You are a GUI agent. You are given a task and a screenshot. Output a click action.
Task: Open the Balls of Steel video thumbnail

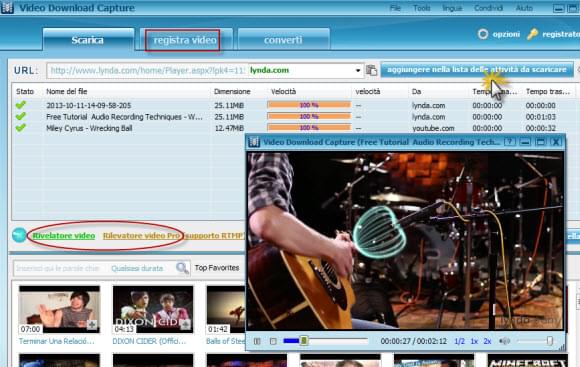226,309
